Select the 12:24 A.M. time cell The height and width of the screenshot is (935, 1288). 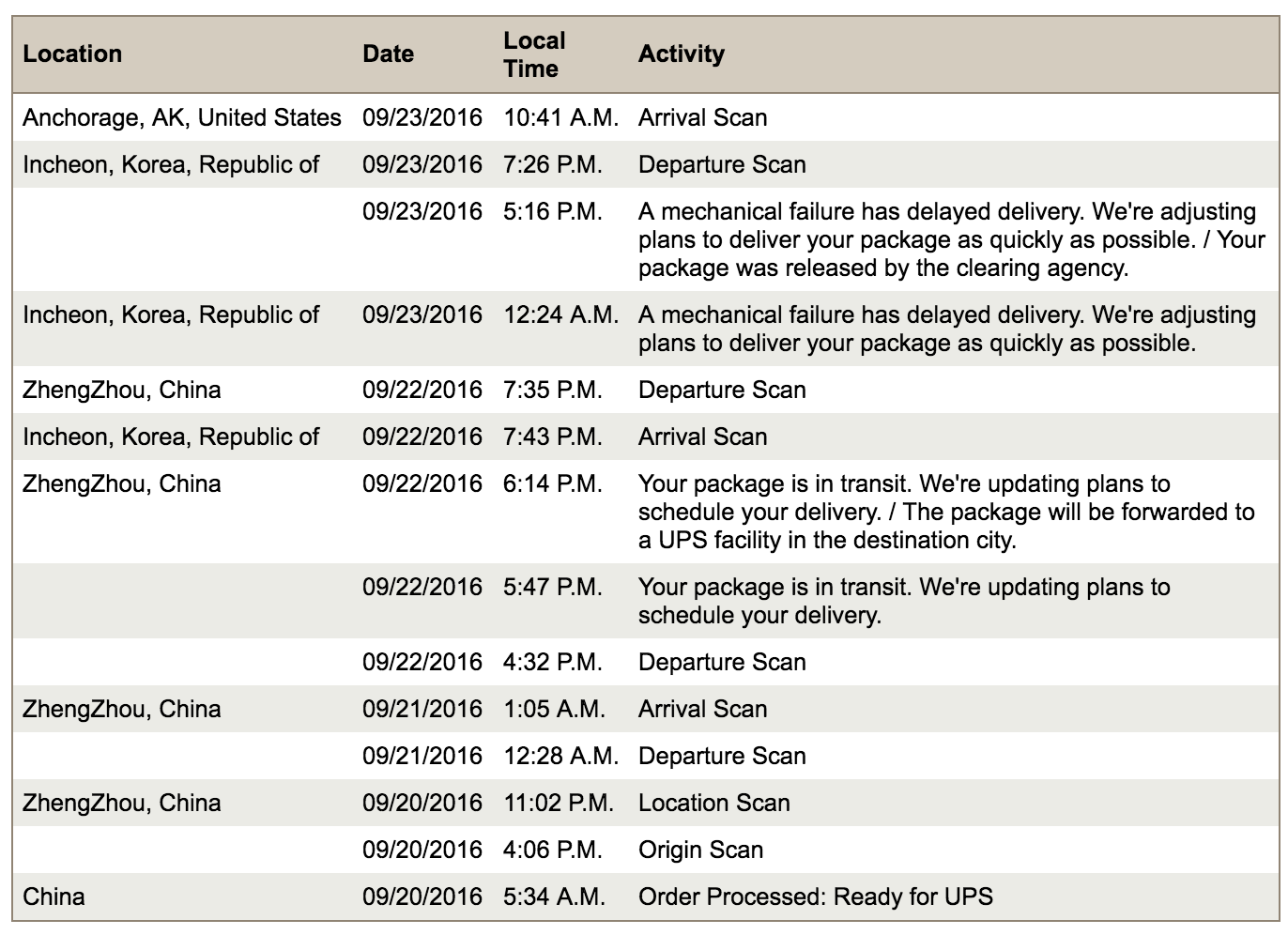coord(560,314)
